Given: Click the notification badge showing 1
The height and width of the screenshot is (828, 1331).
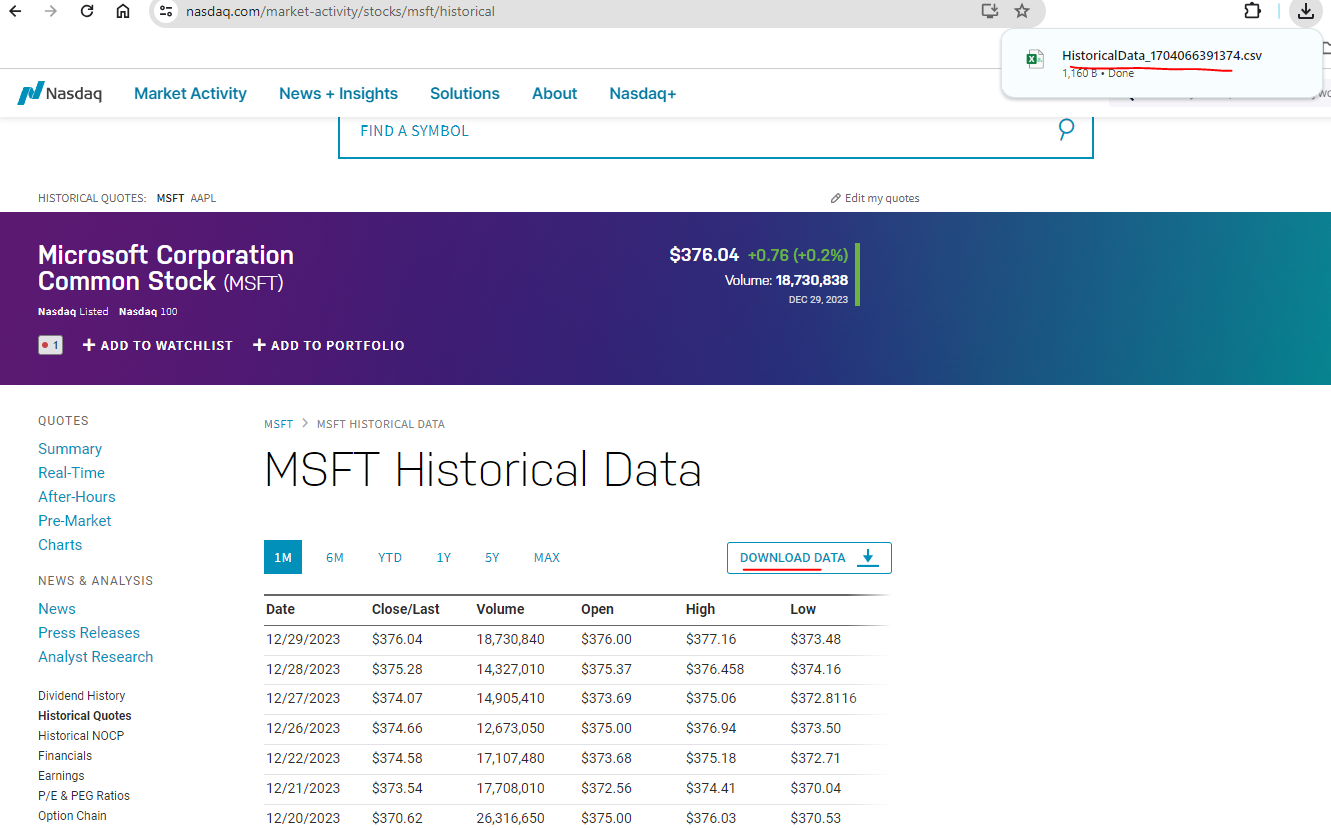Looking at the screenshot, I should (50, 345).
